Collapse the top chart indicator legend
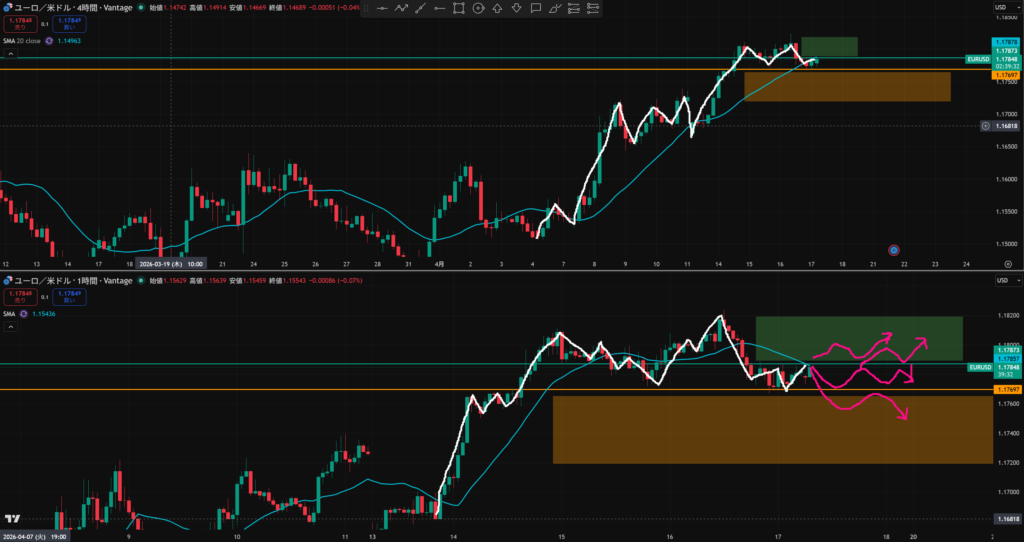Screen dimensions: 1024x542 [11, 53]
